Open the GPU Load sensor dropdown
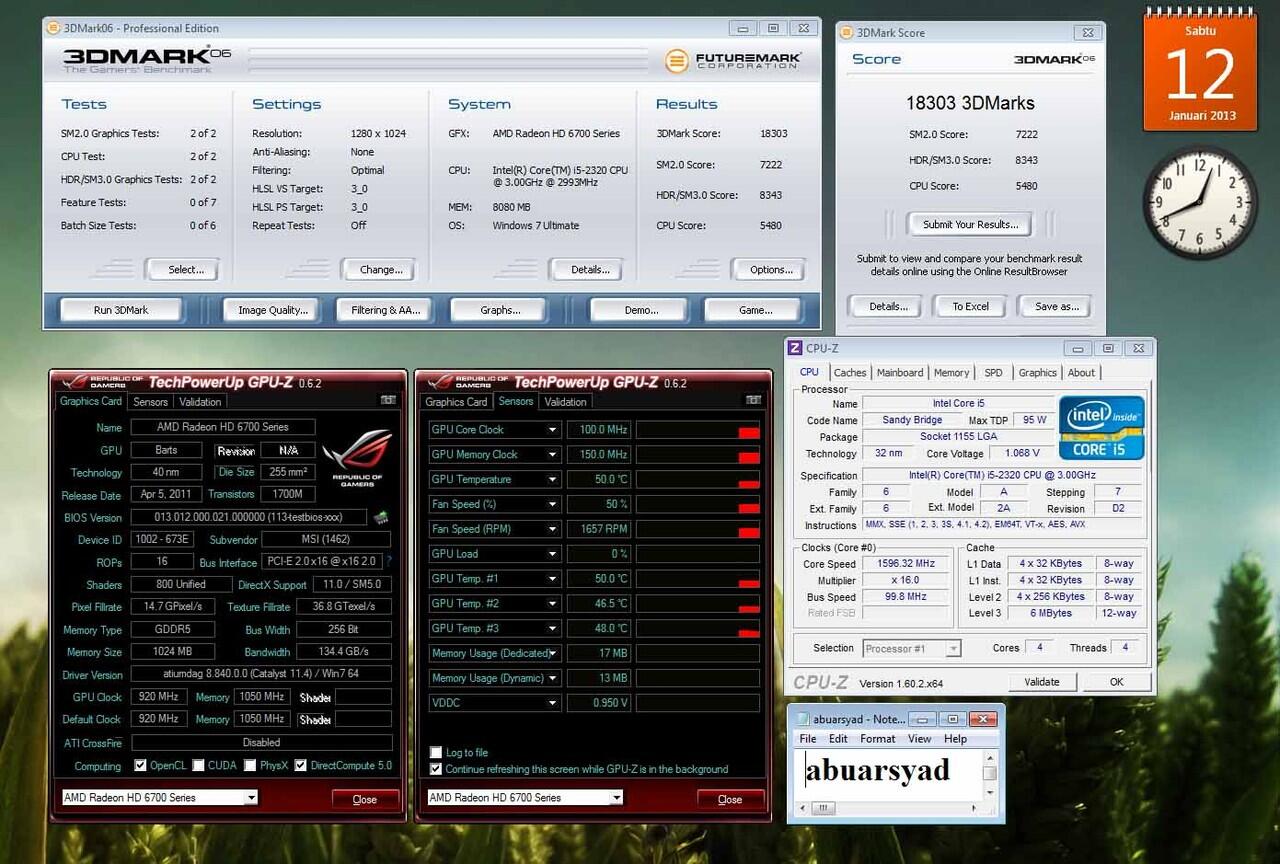This screenshot has height=864, width=1280. pos(552,554)
